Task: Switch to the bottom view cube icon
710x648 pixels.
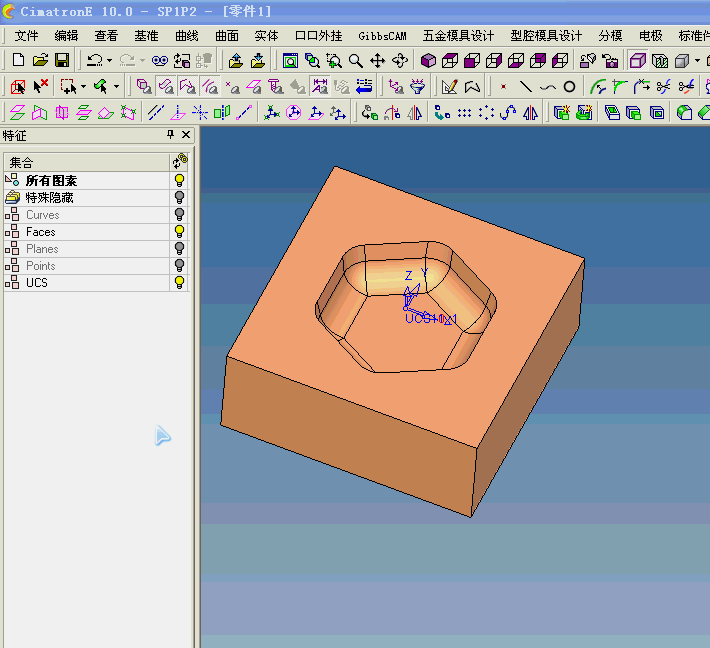Action: tap(516, 60)
